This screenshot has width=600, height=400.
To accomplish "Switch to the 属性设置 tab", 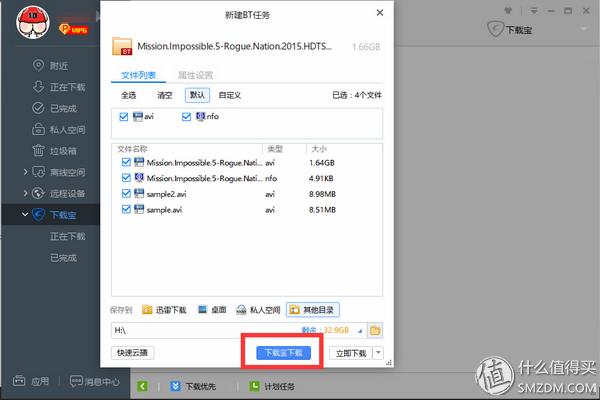I will tap(195, 75).
